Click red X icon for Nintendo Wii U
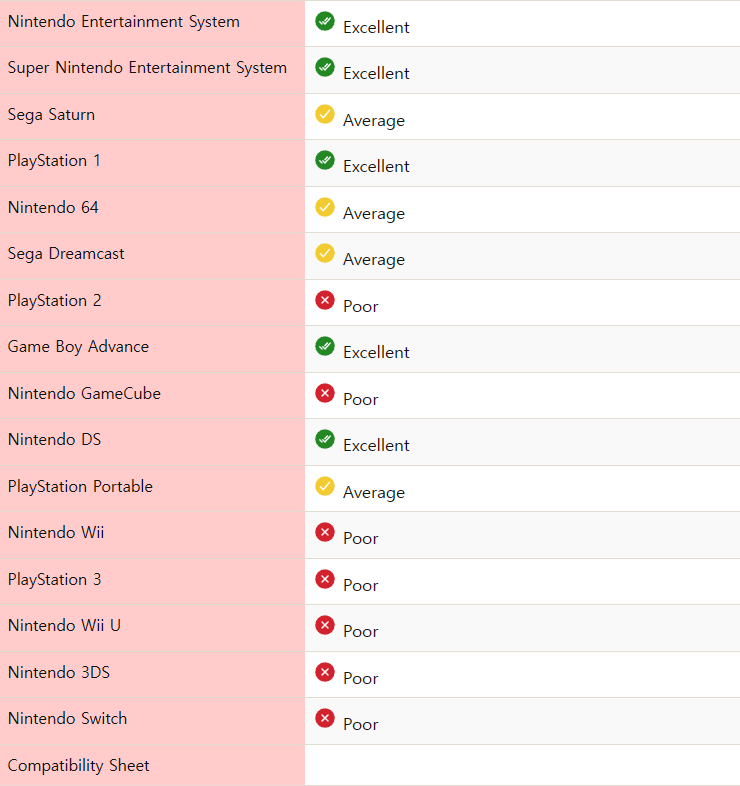Viewport: 740px width, 786px height. [325, 625]
